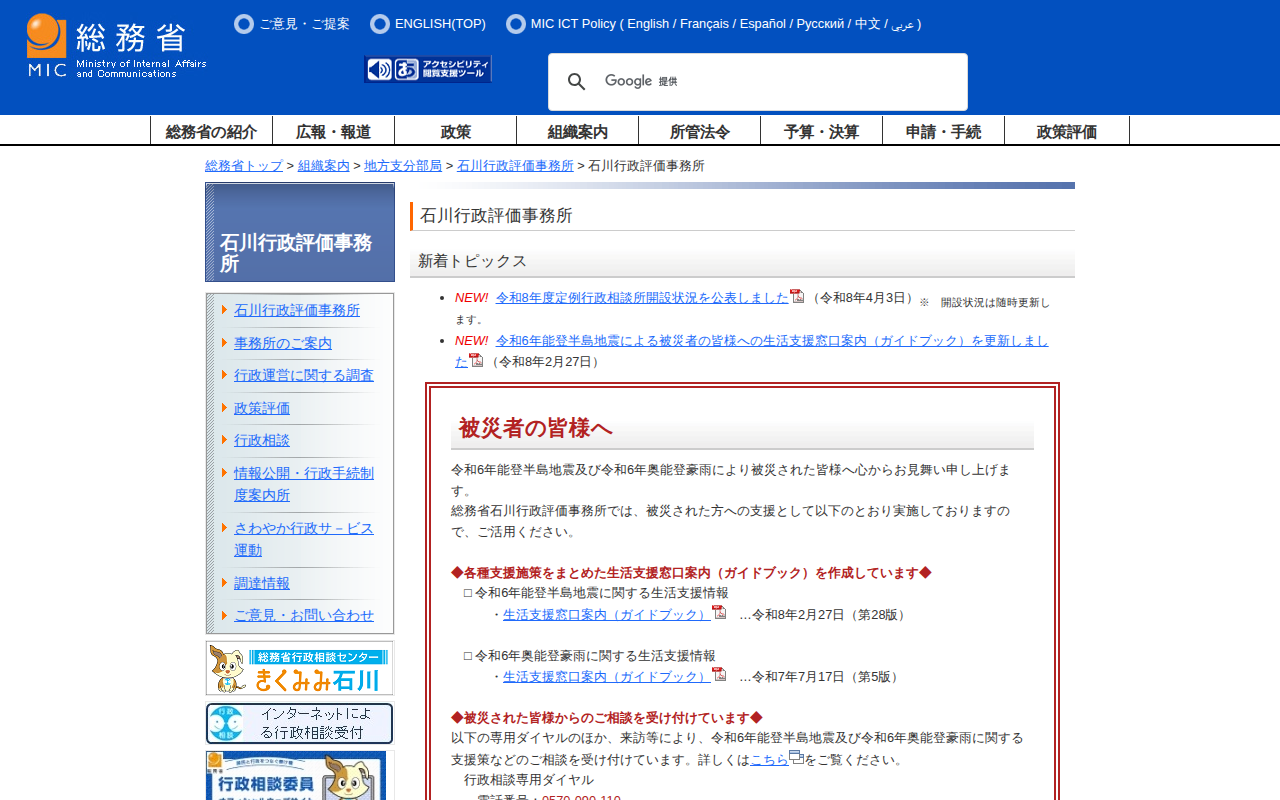Open さわやか行政サービス運動 sidebar link

click(x=304, y=539)
